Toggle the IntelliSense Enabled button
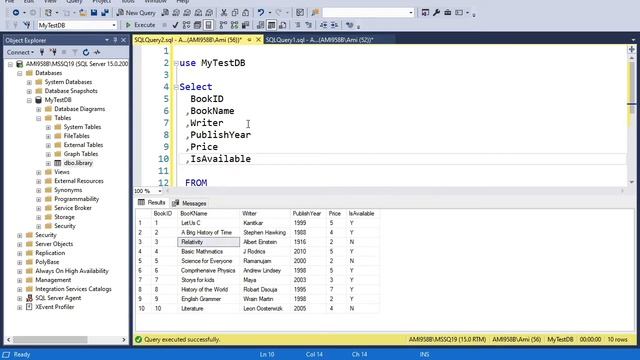 (208, 25)
